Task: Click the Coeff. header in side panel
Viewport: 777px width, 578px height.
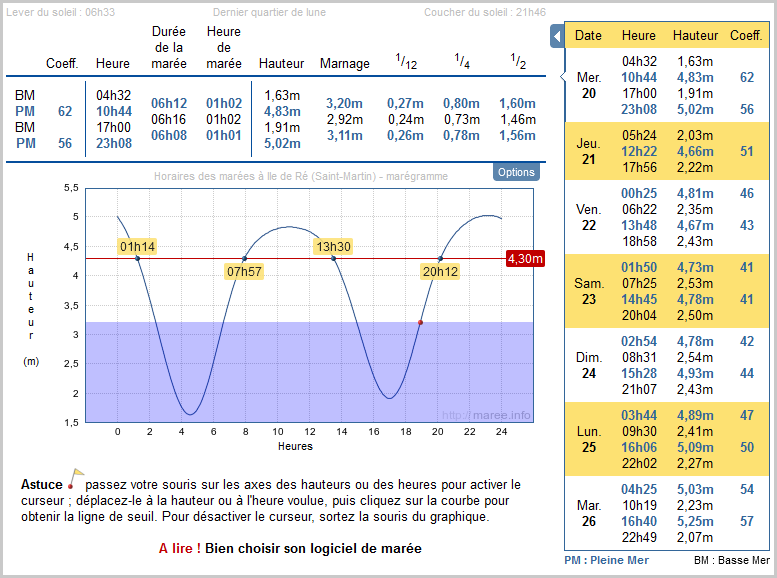Action: (x=746, y=35)
